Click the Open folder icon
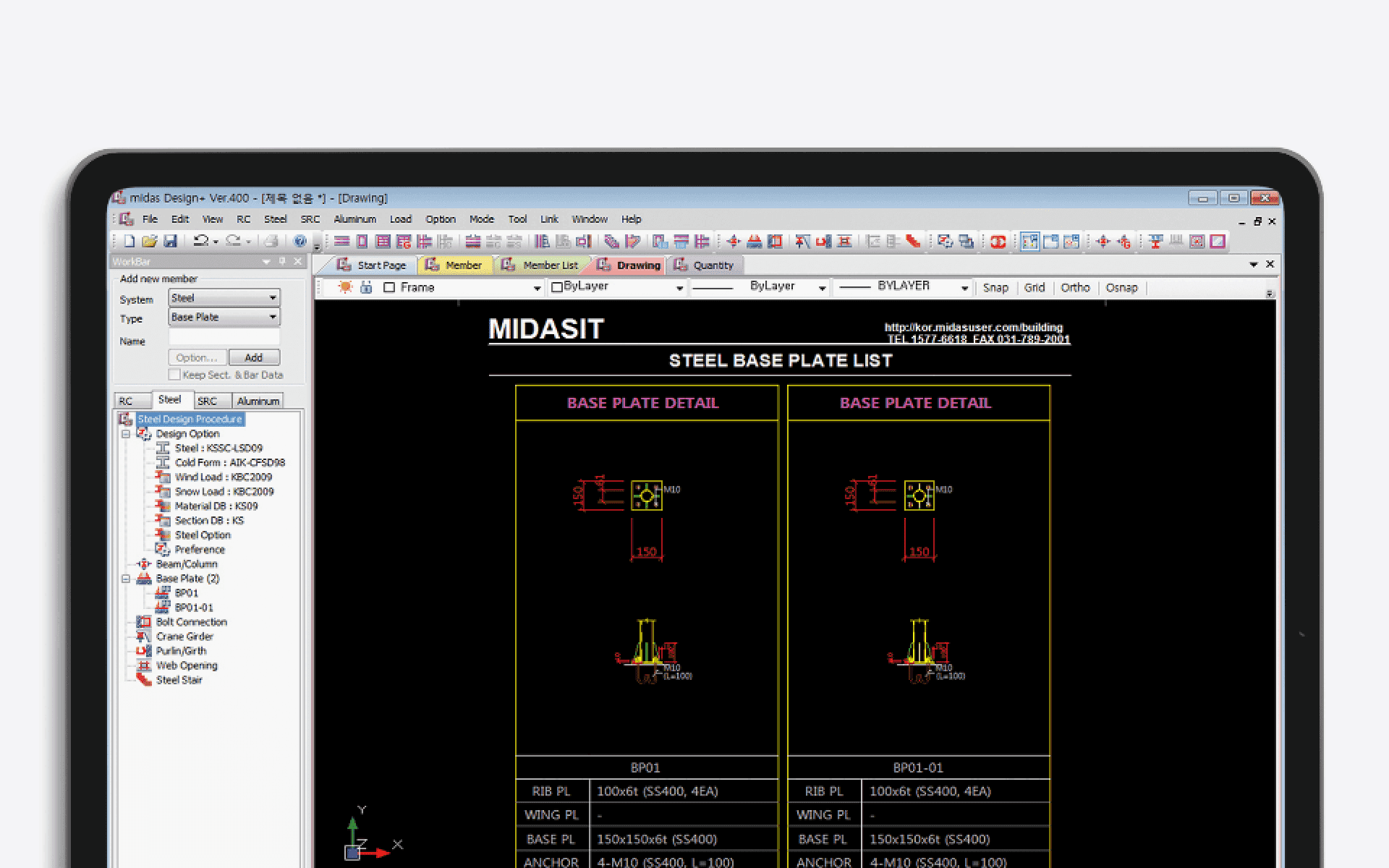1389x868 pixels. pos(150,241)
